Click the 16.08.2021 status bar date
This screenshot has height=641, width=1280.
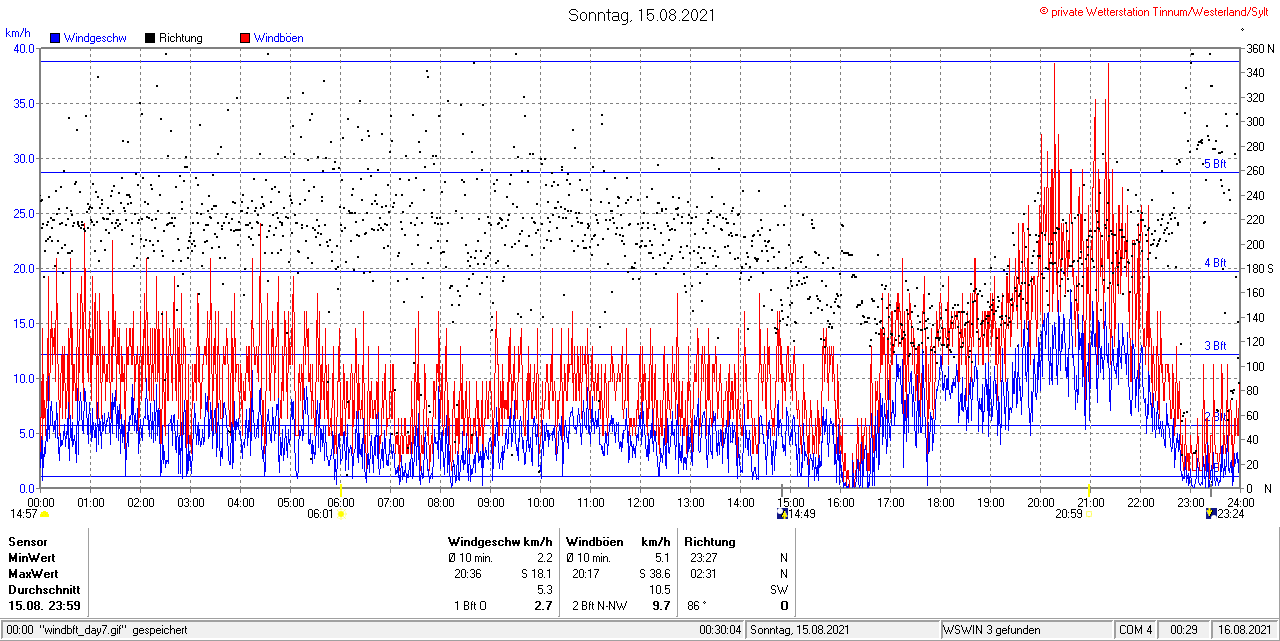tap(1243, 630)
